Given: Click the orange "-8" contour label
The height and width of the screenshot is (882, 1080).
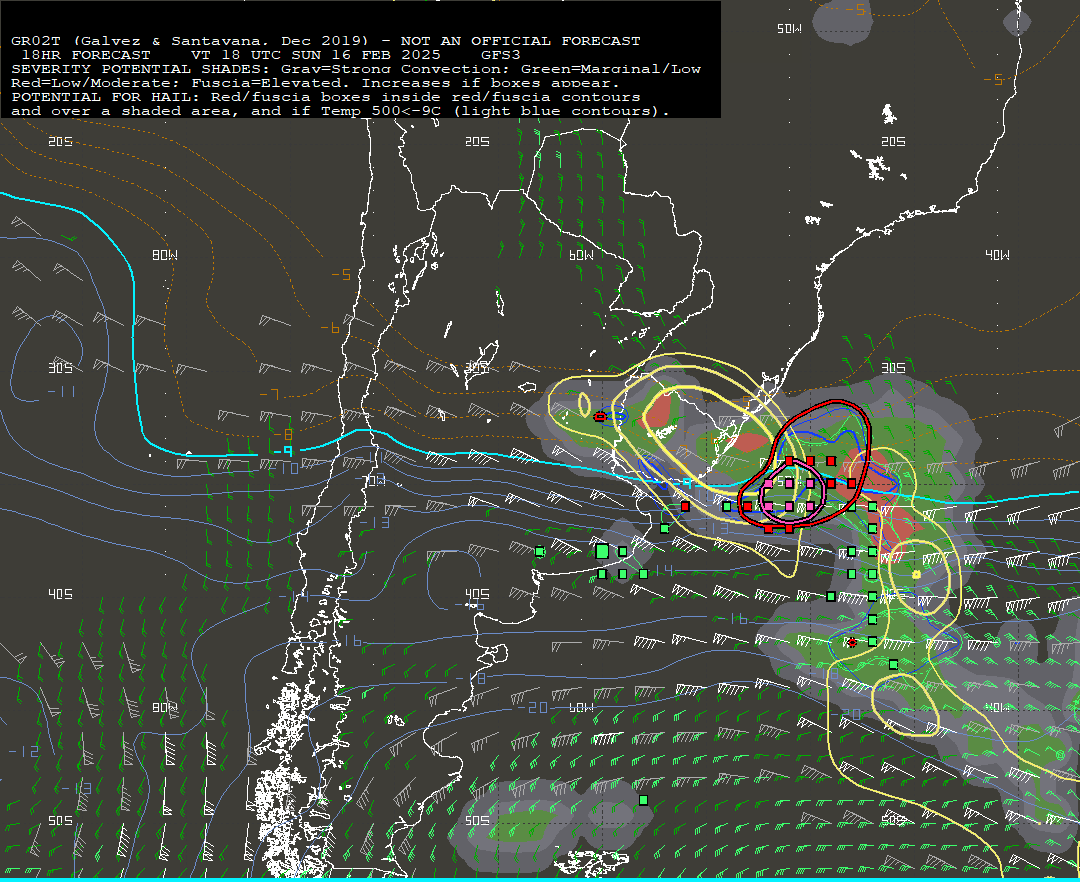Looking at the screenshot, I should coord(283,434).
